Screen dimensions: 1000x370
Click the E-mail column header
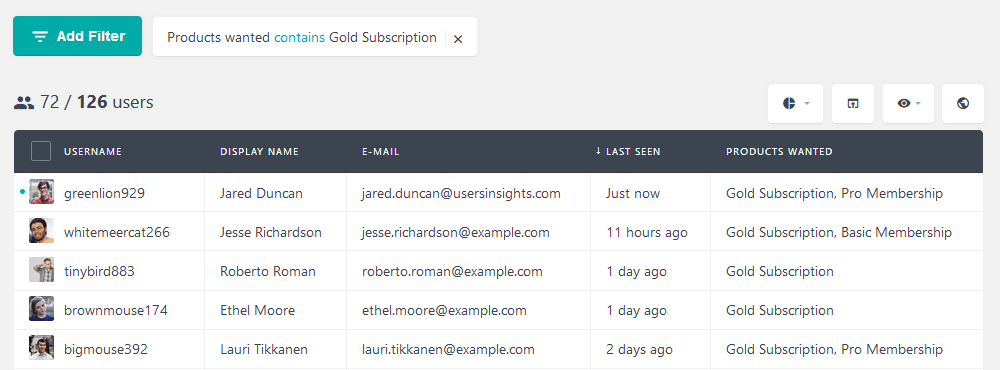coord(381,152)
